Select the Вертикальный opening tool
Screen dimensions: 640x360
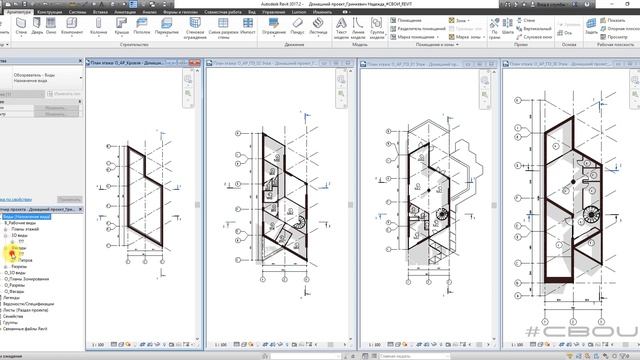pos(534,29)
